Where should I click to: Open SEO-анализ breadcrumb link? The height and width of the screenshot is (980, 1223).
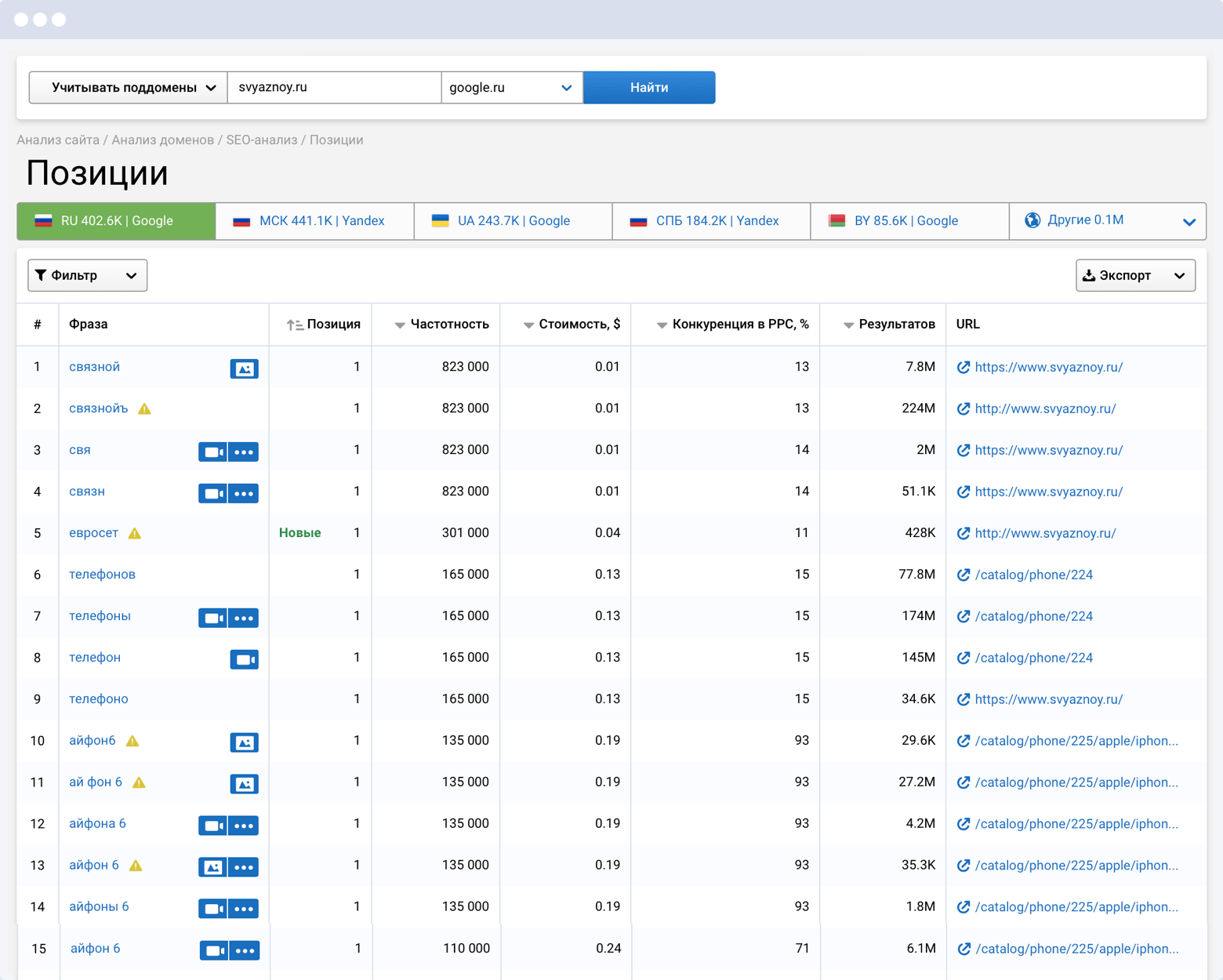(x=262, y=140)
